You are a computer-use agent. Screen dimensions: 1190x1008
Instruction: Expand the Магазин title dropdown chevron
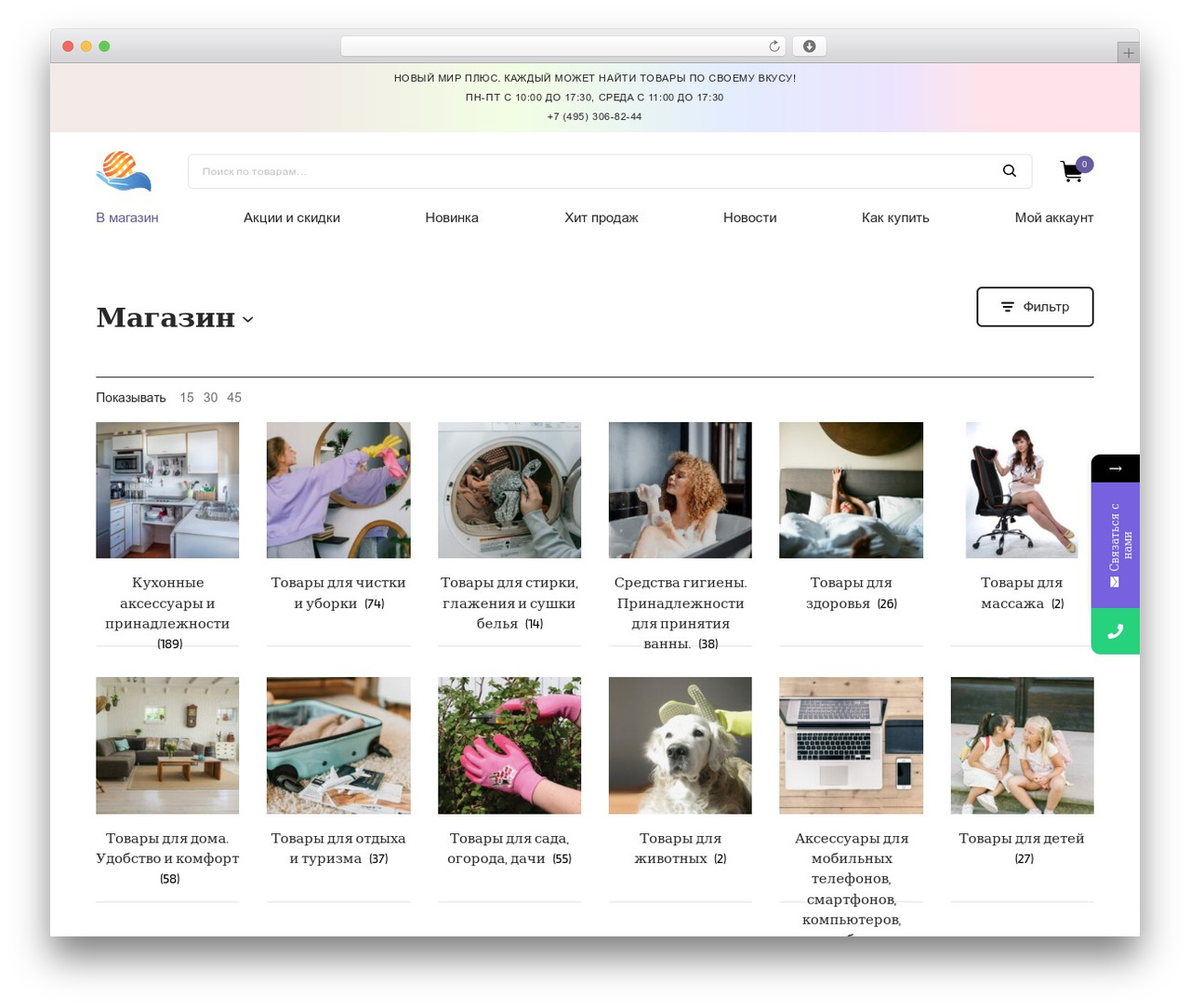[248, 320]
